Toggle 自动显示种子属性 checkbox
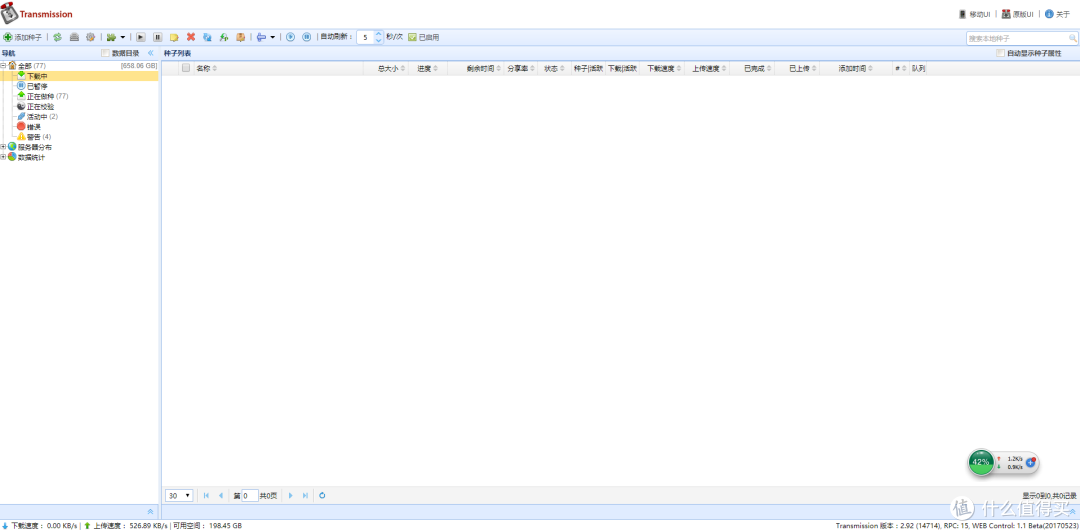Viewport: 1080px width, 531px height. (x=1000, y=53)
